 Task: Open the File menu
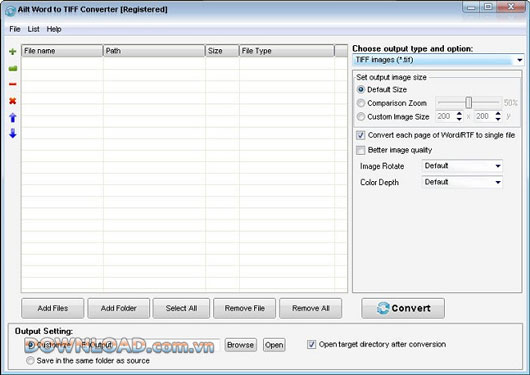15,29
